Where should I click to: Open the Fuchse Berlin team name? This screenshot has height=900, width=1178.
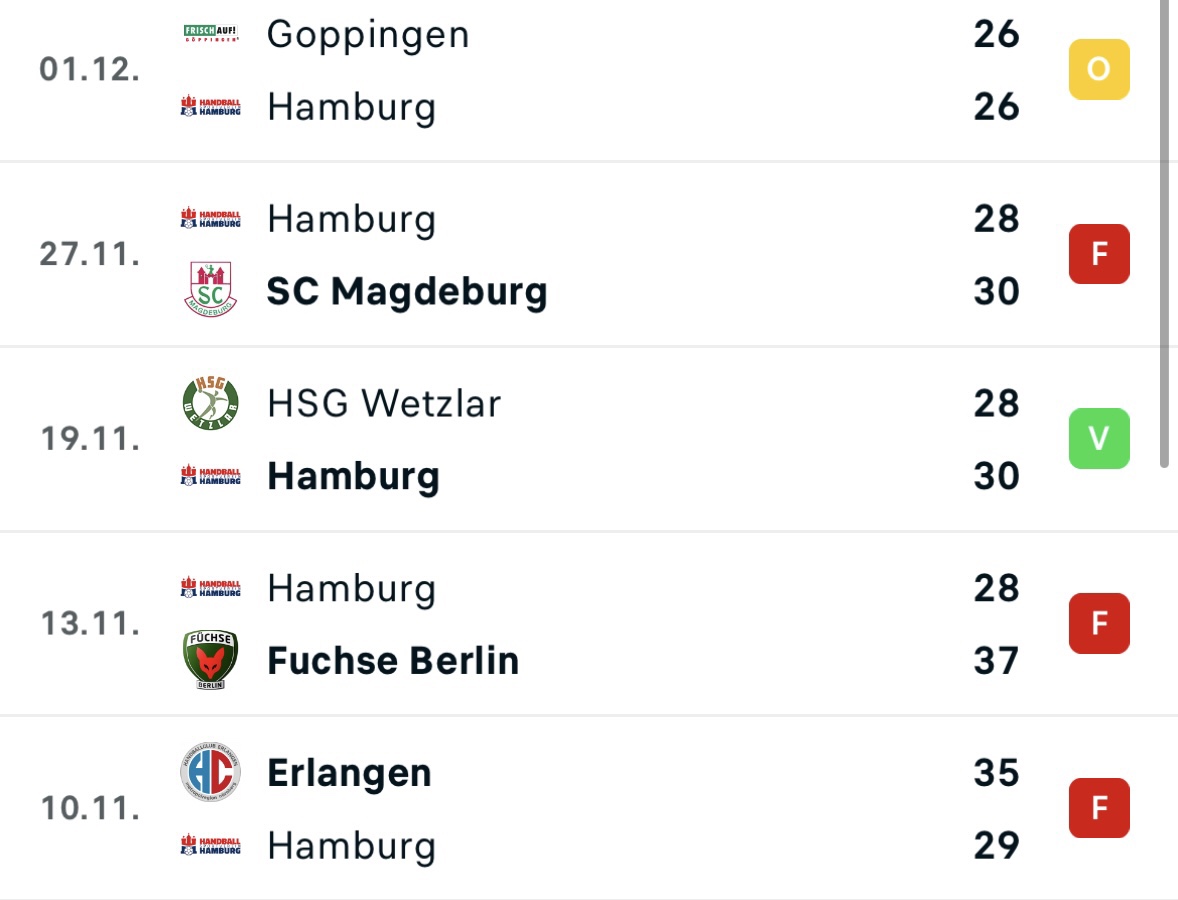(393, 660)
